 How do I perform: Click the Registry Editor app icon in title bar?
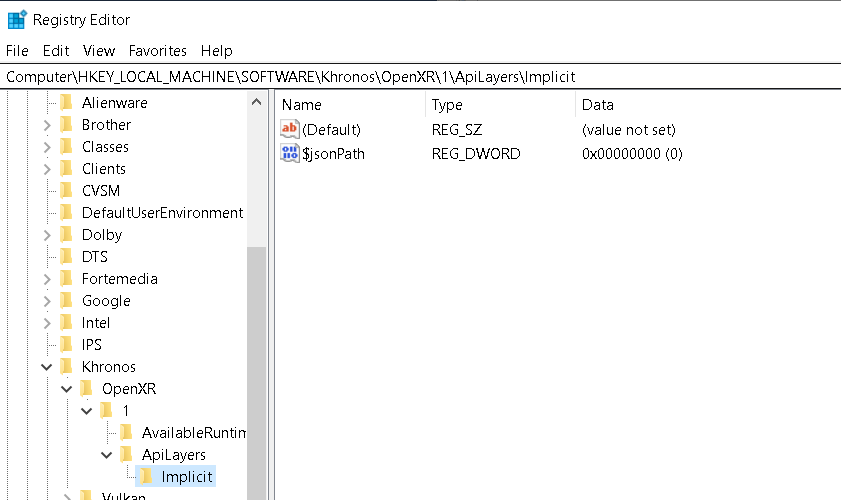tap(17, 19)
